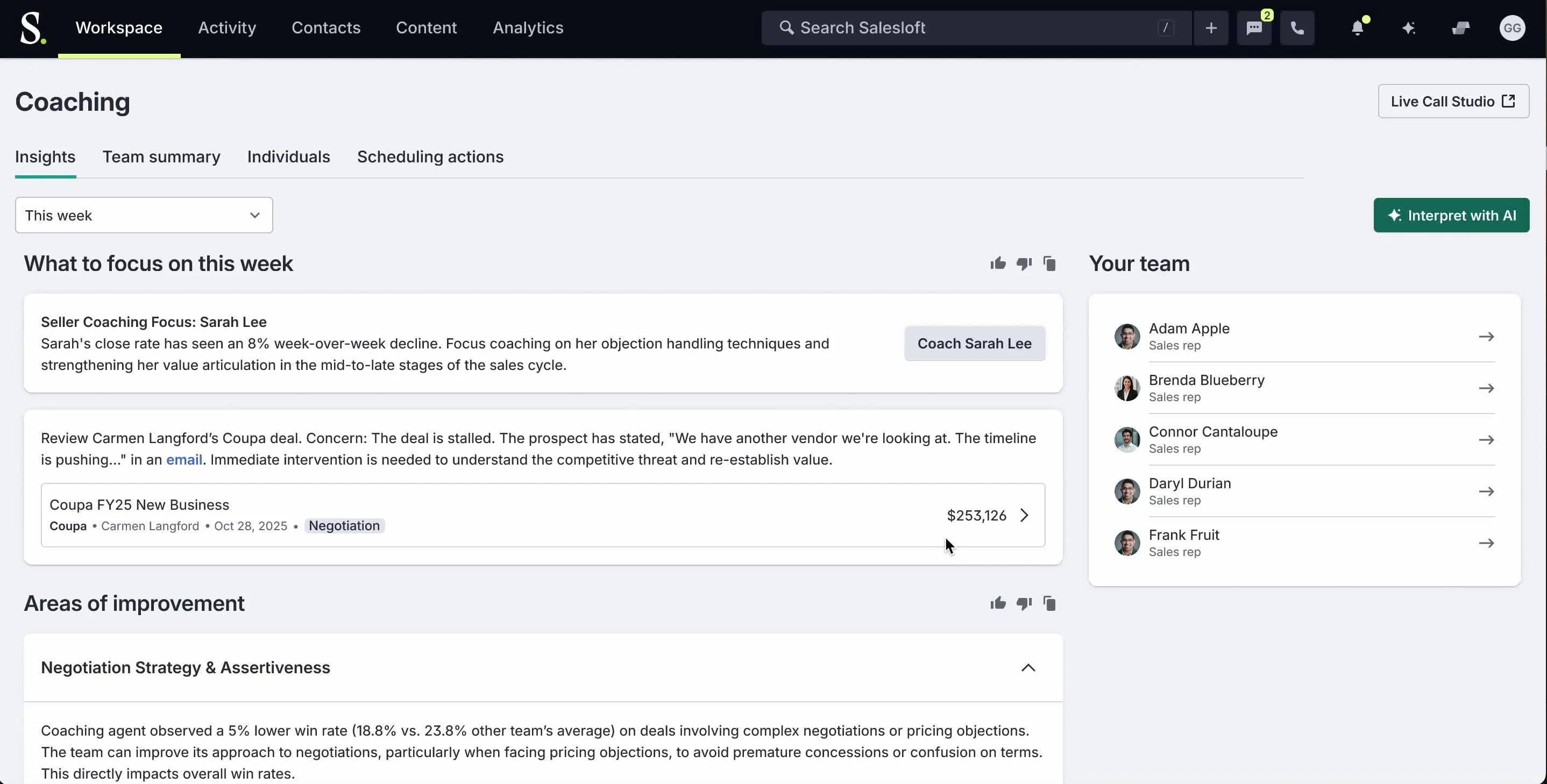Thumbs up the weekly focus section
The width and height of the screenshot is (1547, 784).
[997, 263]
